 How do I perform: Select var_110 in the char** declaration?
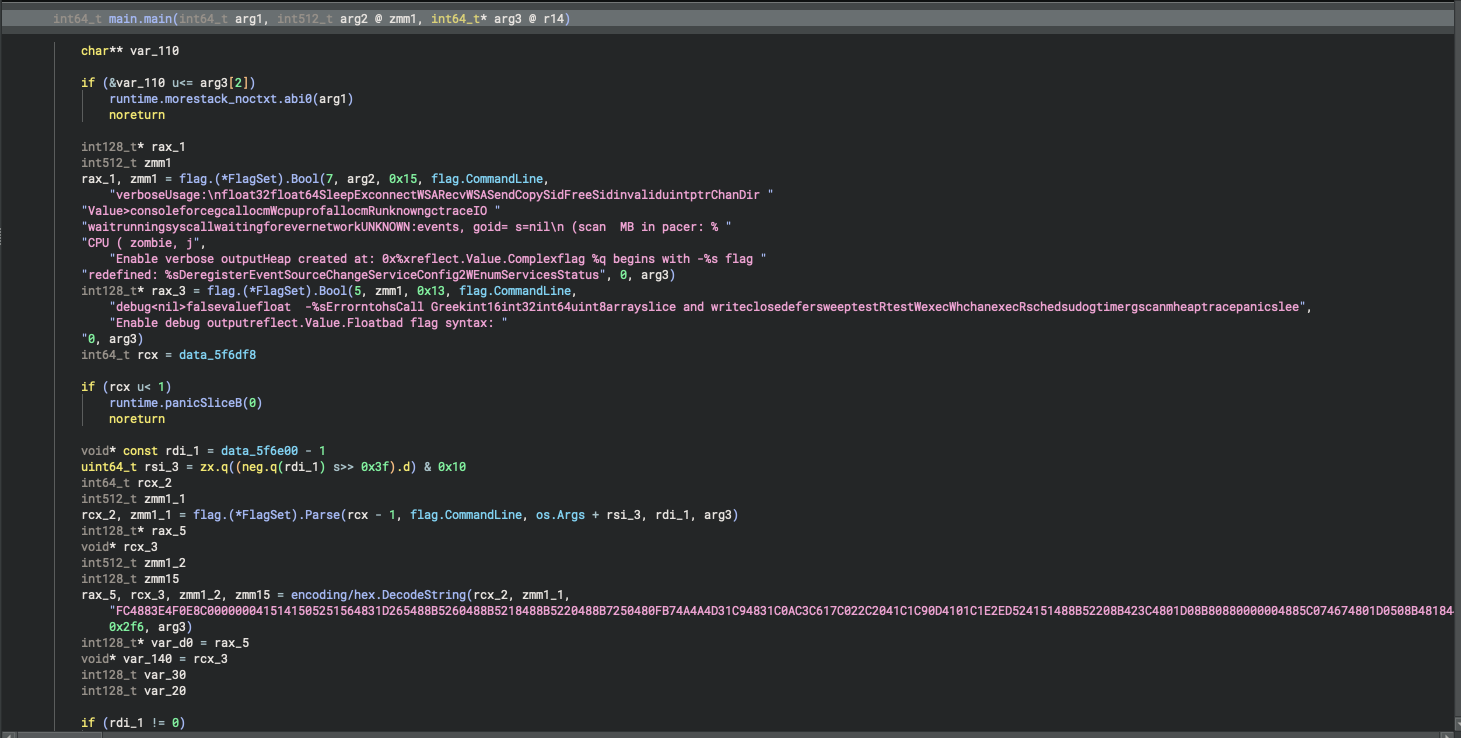154,51
